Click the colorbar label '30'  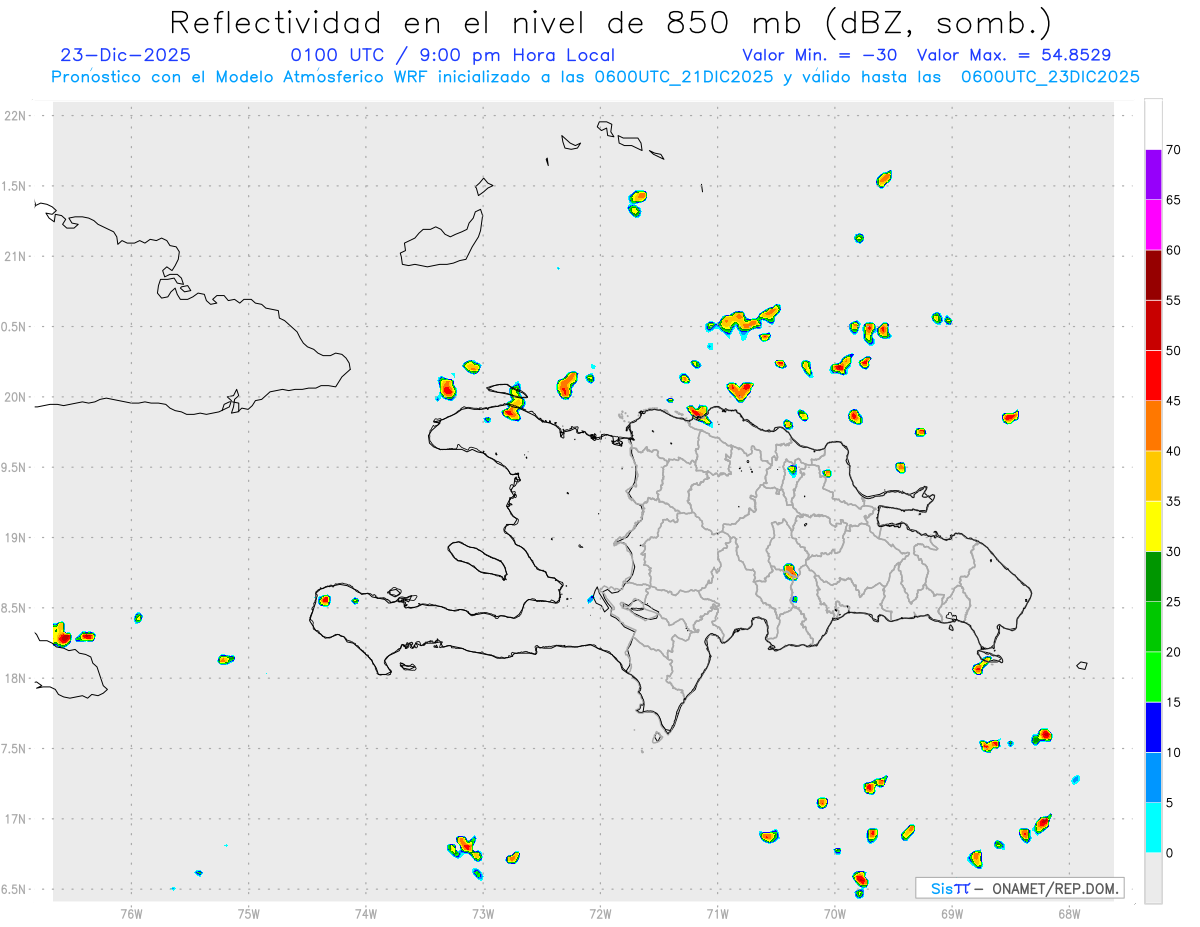pyautogui.click(x=1174, y=552)
